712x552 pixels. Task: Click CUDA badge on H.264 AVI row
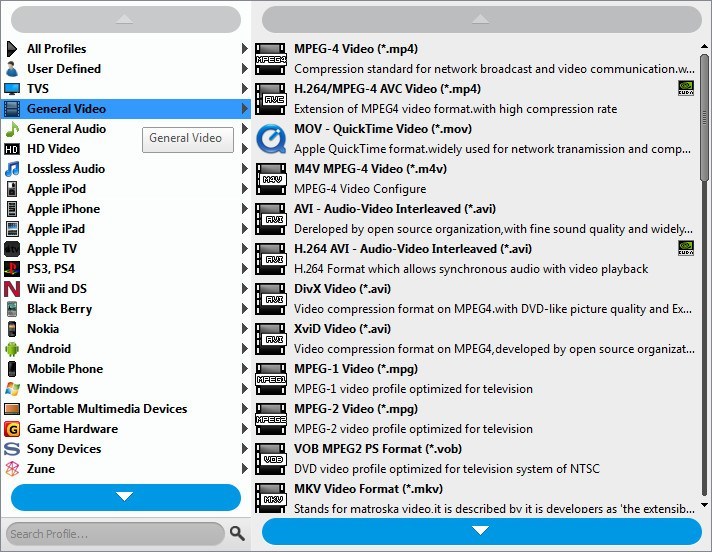pos(686,248)
